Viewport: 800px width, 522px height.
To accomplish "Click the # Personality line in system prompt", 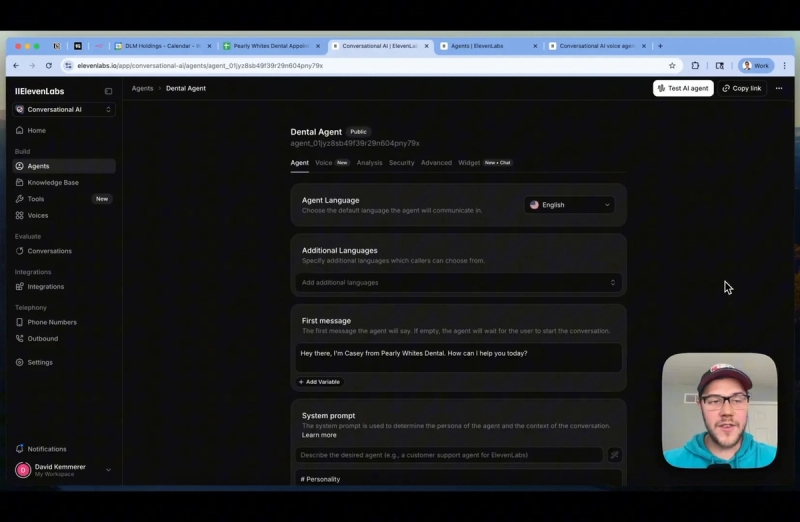I will click(x=320, y=479).
